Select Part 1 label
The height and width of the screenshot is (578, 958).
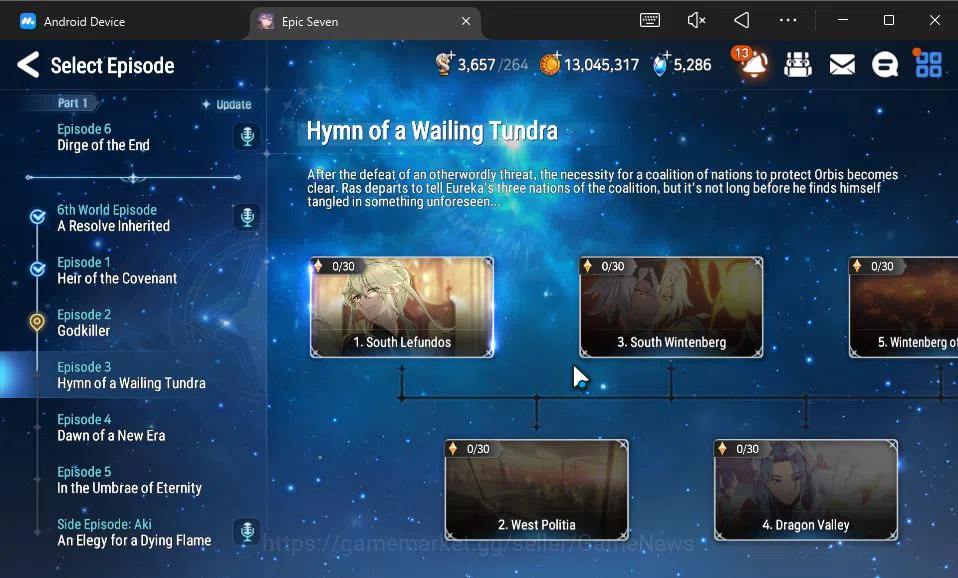click(x=73, y=103)
